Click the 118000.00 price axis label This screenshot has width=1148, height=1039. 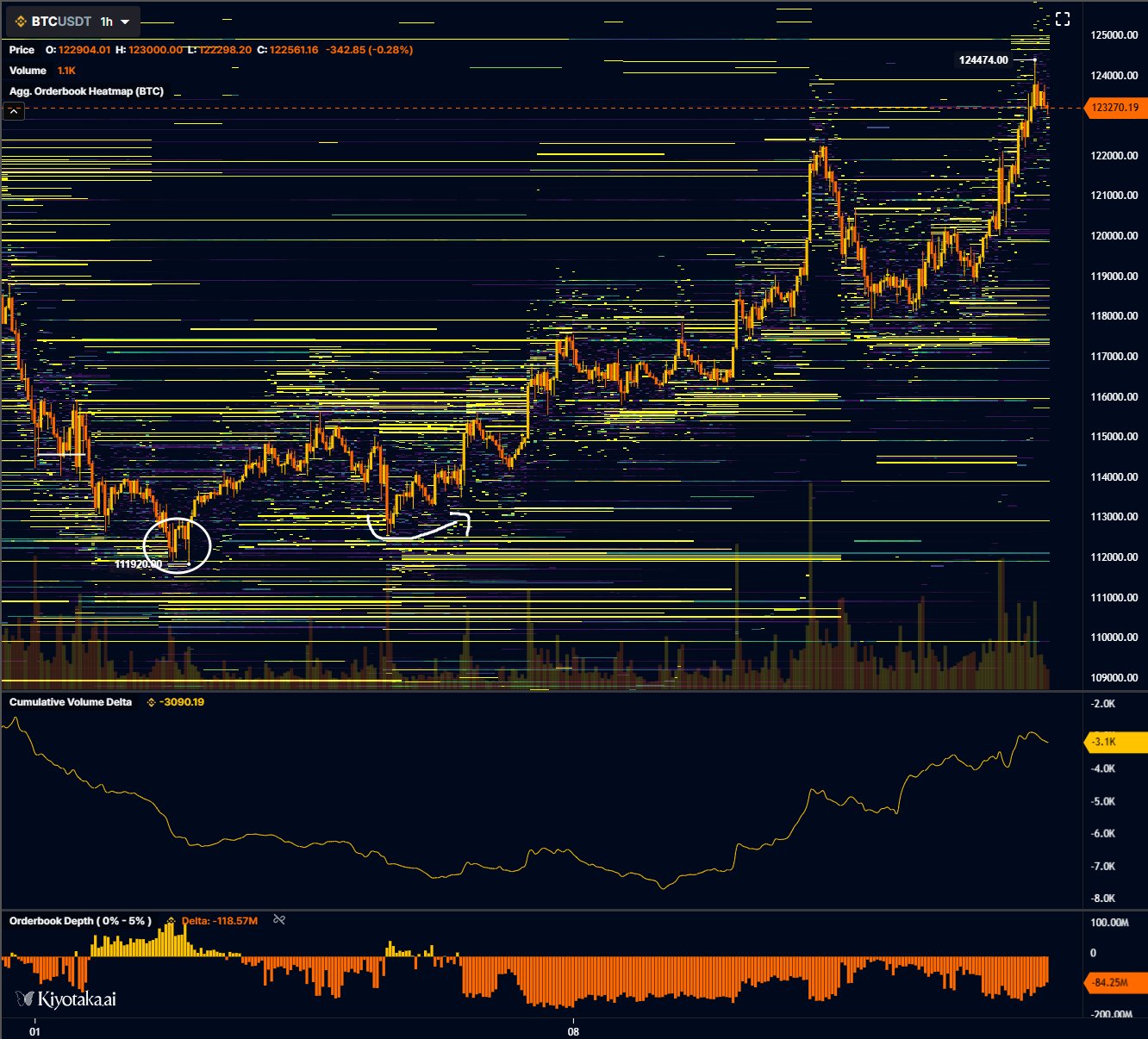(1114, 316)
